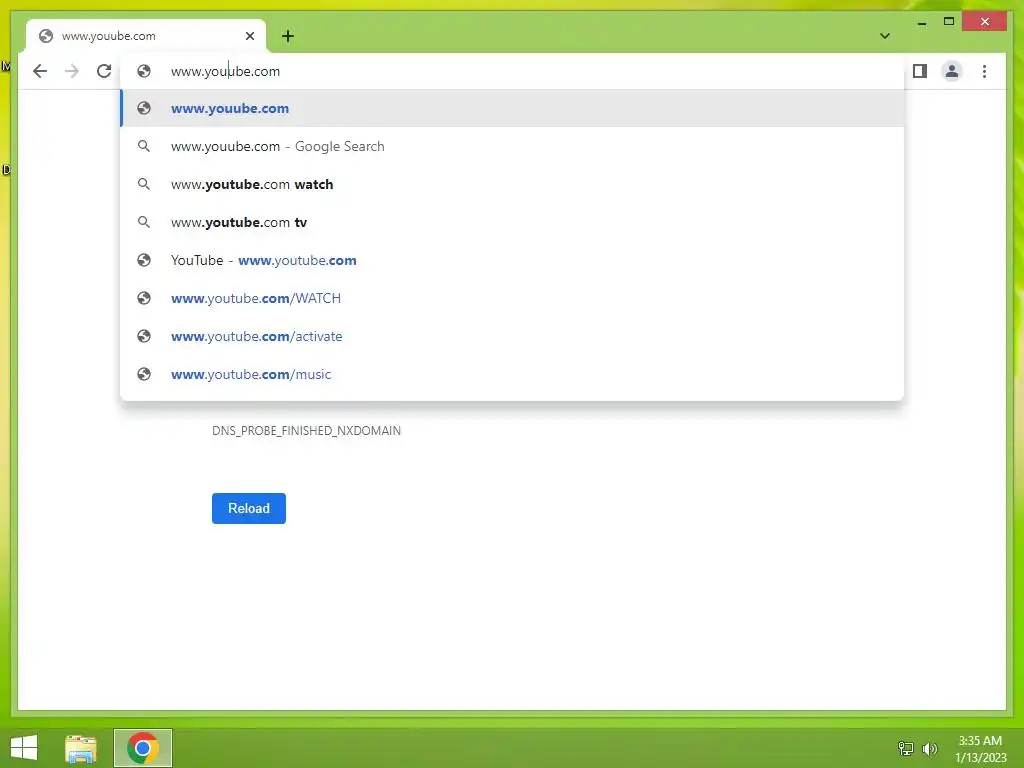Open the www.youtube.com/WATCH suggestion
This screenshot has width=1024, height=768.
pos(513,298)
